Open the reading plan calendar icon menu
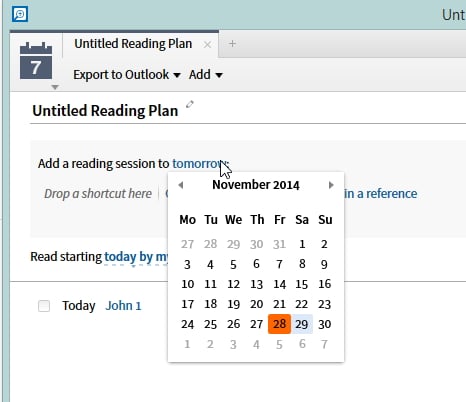Viewport: 466px width, 402px height. tap(36, 61)
